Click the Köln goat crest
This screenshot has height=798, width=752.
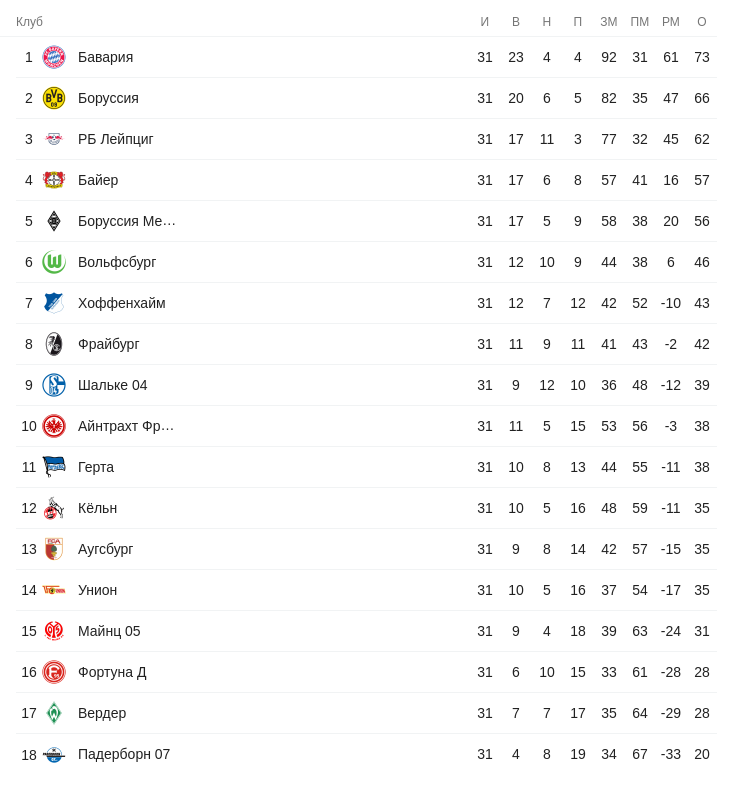[x=54, y=508]
